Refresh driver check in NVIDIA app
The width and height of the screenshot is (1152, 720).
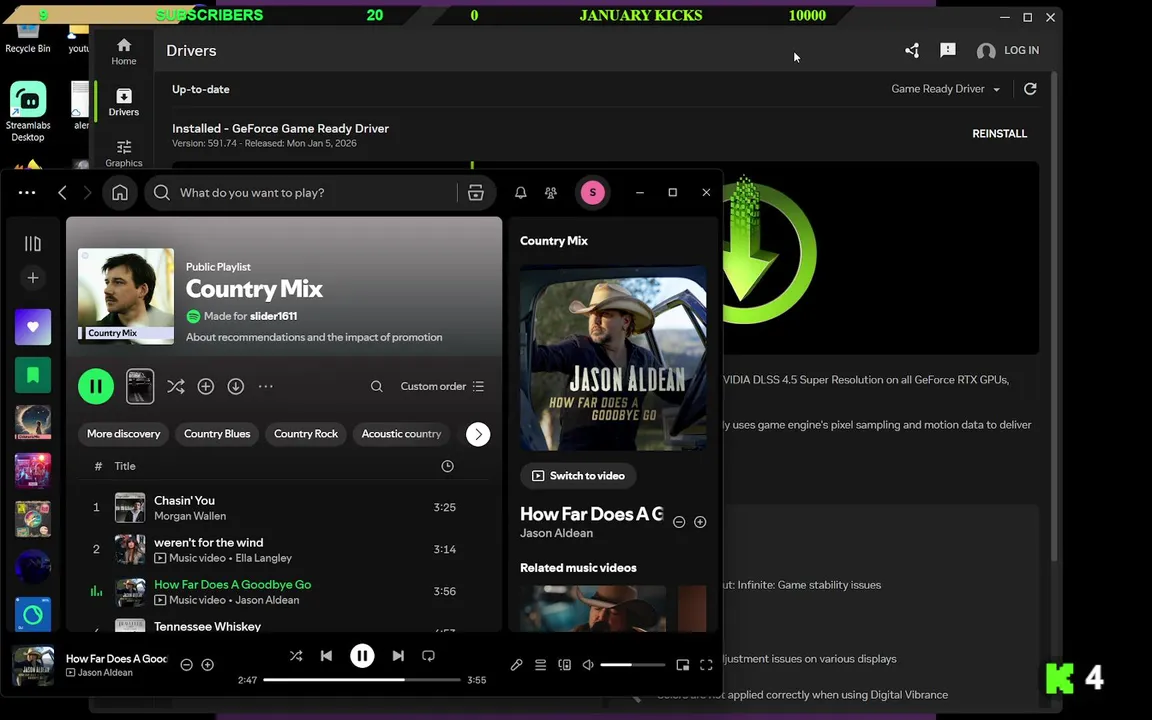pos(1030,89)
